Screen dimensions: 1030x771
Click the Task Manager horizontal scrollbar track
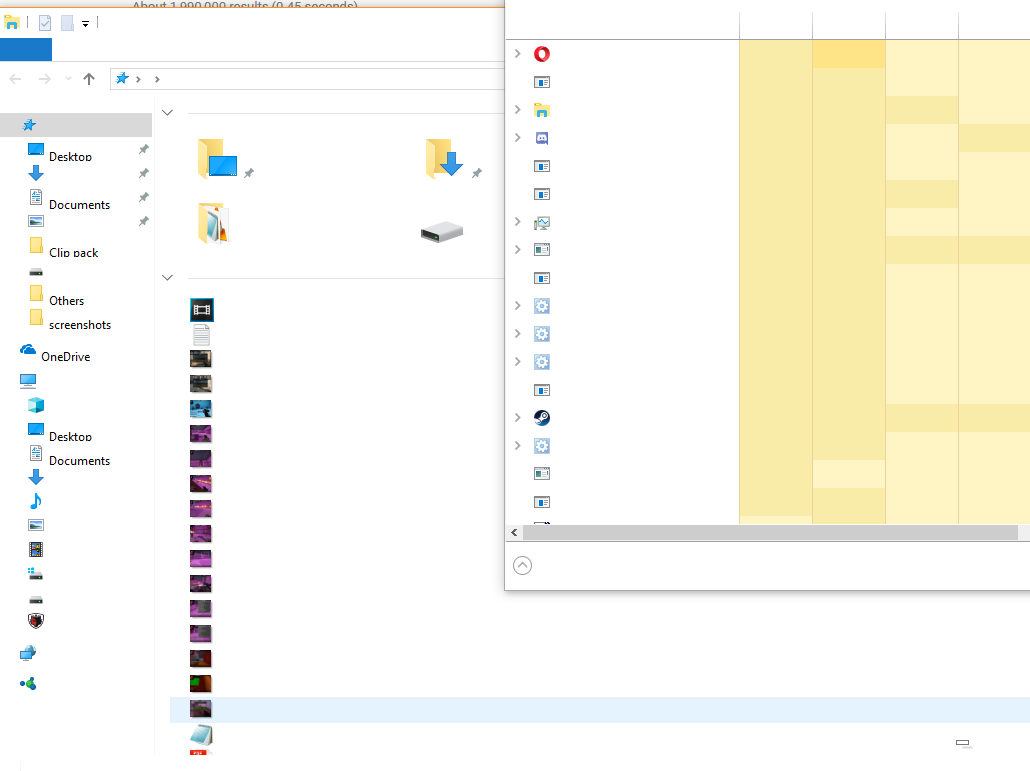[x=770, y=533]
